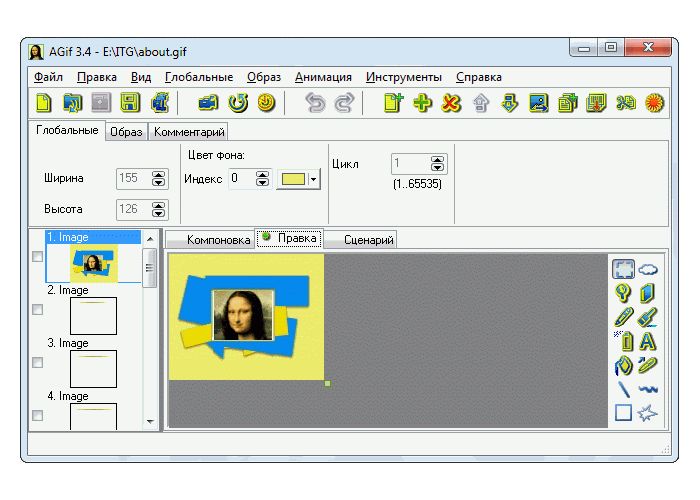The width and height of the screenshot is (700, 500).
Task: Open the Справка menu
Action: (479, 77)
